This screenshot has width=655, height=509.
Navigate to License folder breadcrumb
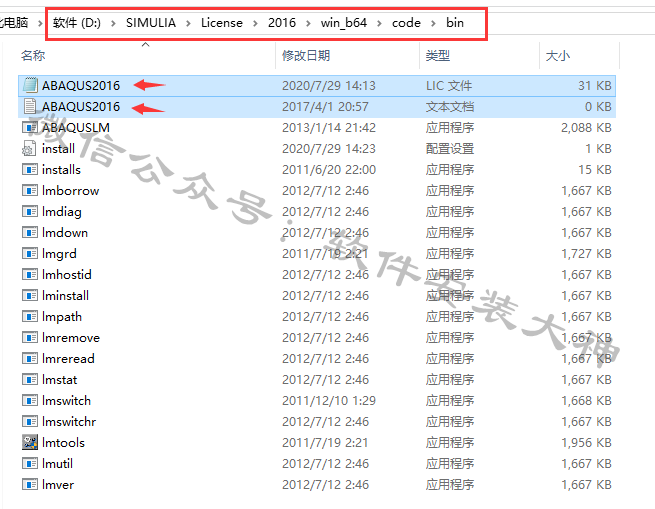(222, 23)
